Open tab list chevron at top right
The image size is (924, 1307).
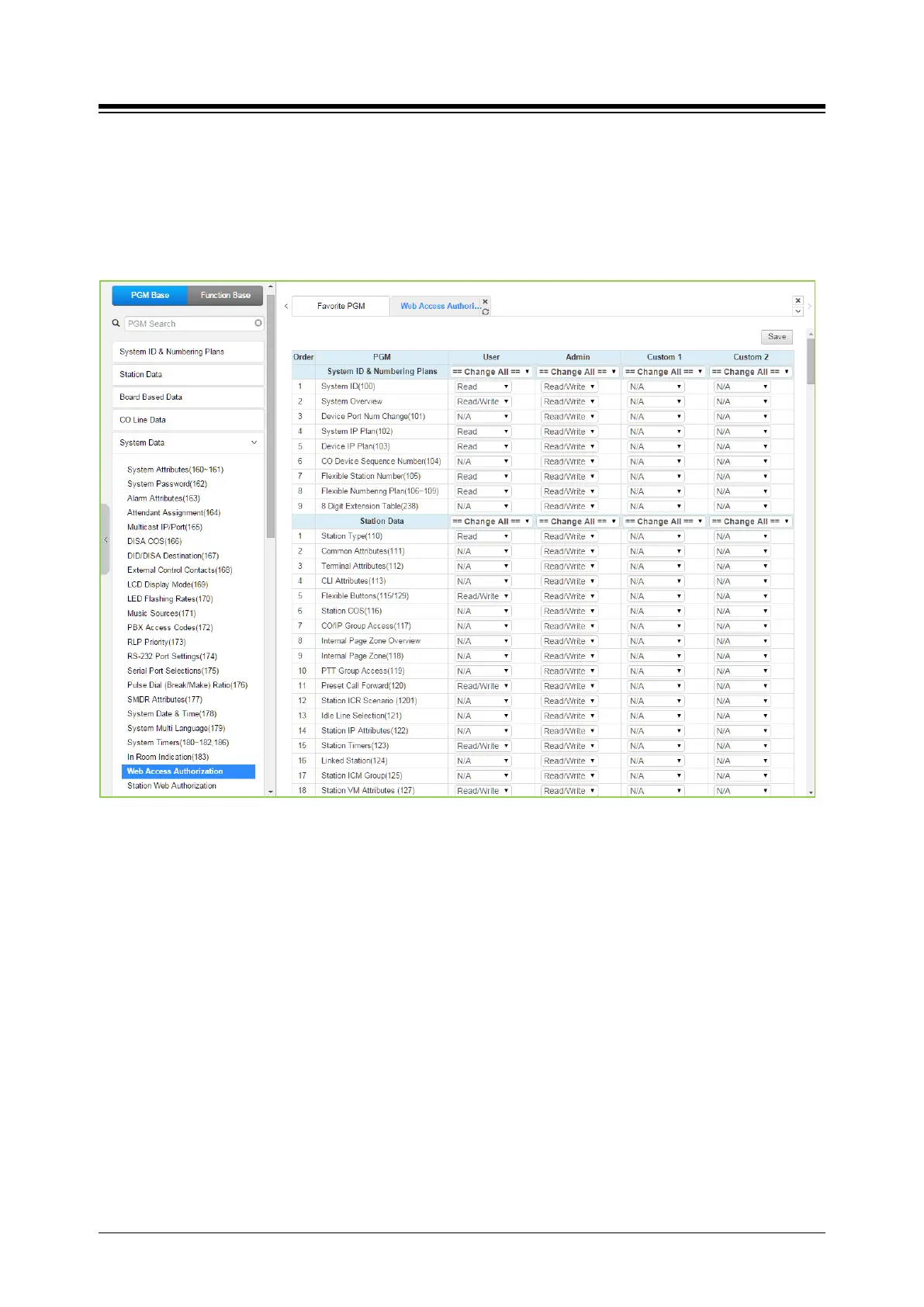pos(798,311)
